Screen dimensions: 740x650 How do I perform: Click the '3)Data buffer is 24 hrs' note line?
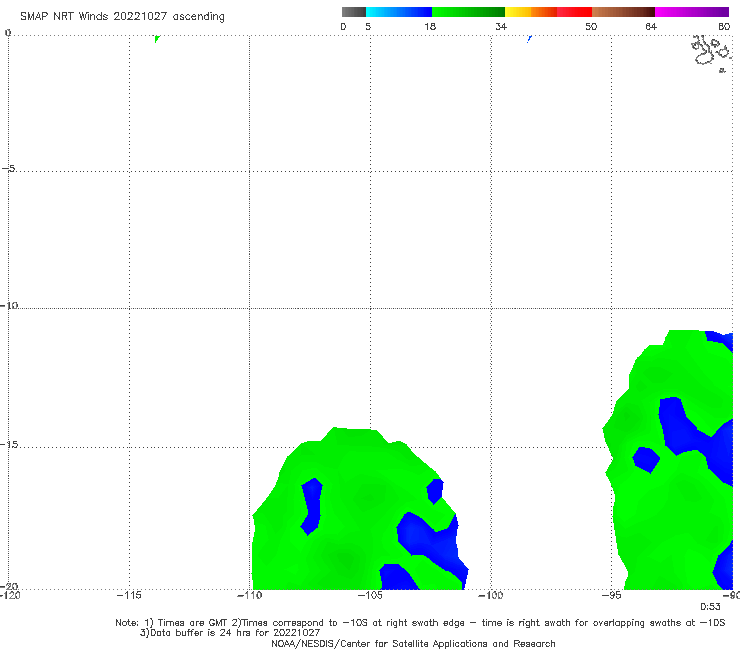[230, 633]
